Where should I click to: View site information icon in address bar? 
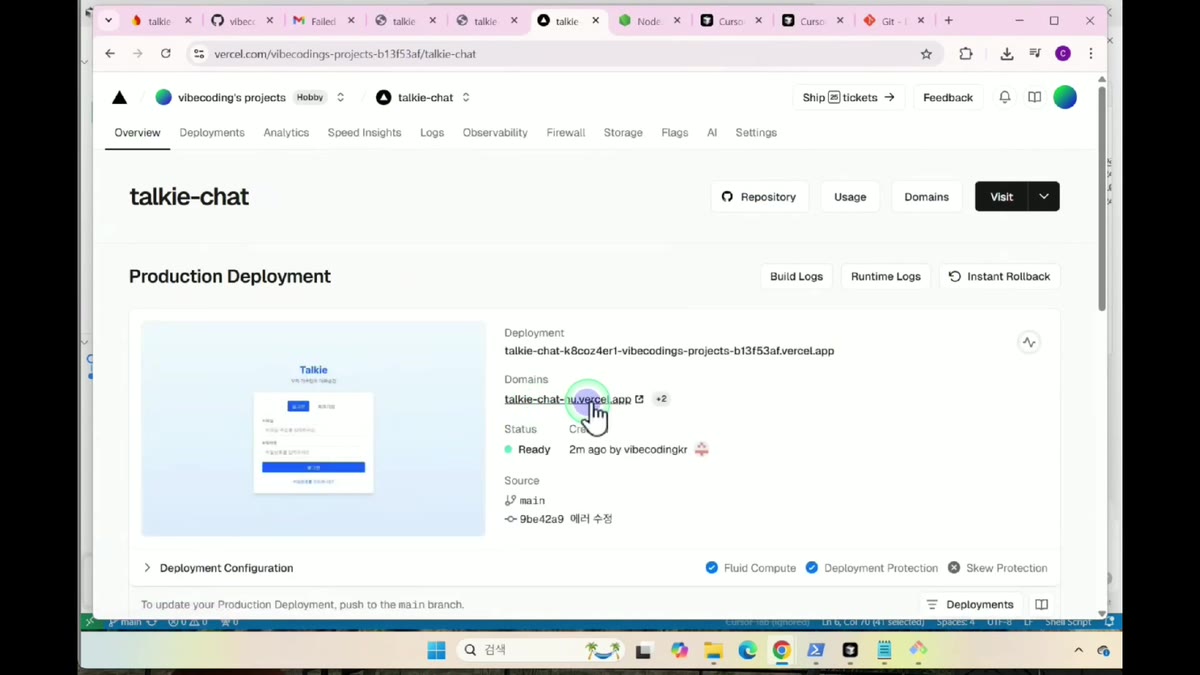point(198,54)
